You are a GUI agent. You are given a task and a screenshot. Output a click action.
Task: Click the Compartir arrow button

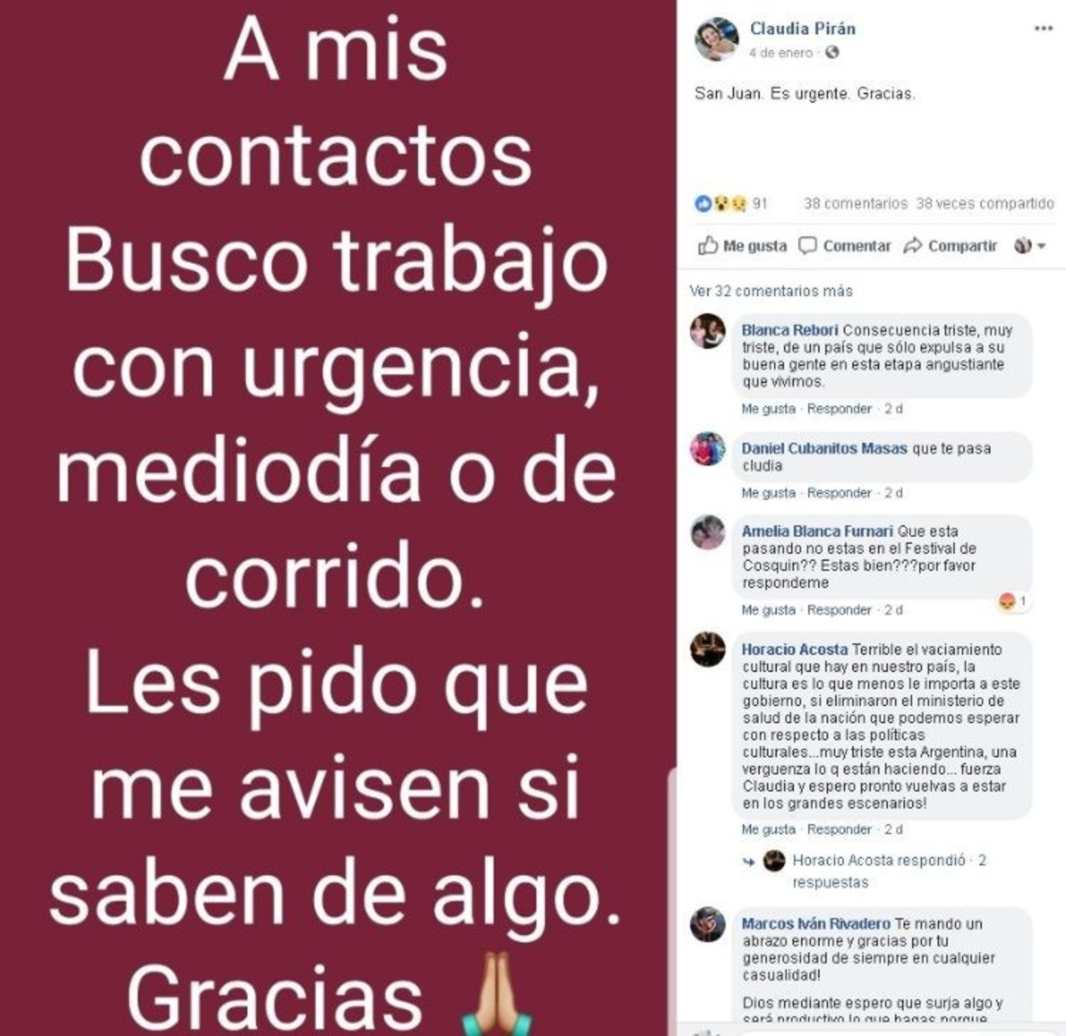click(950, 245)
